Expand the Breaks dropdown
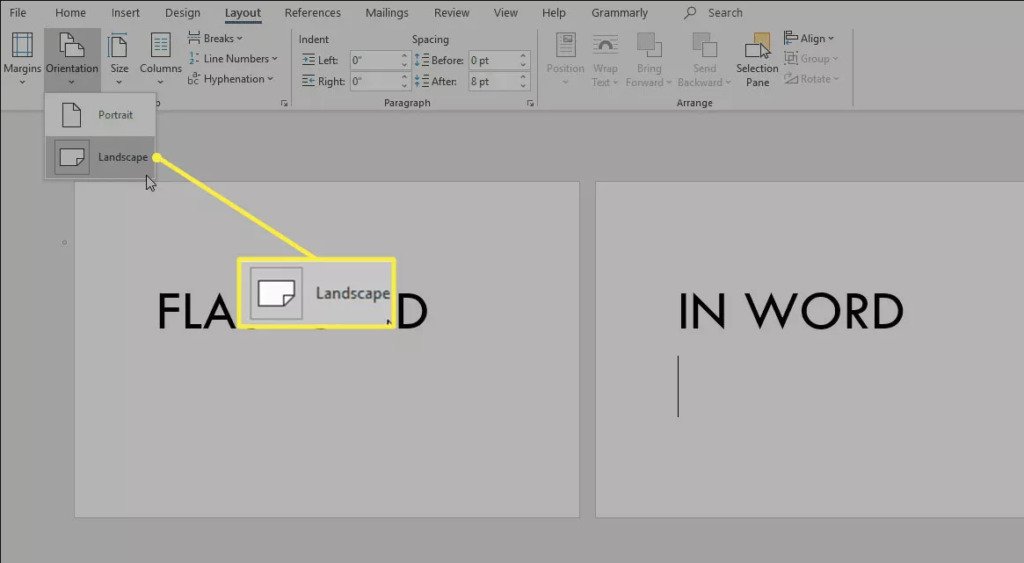This screenshot has height=563, width=1024. pyautogui.click(x=215, y=39)
